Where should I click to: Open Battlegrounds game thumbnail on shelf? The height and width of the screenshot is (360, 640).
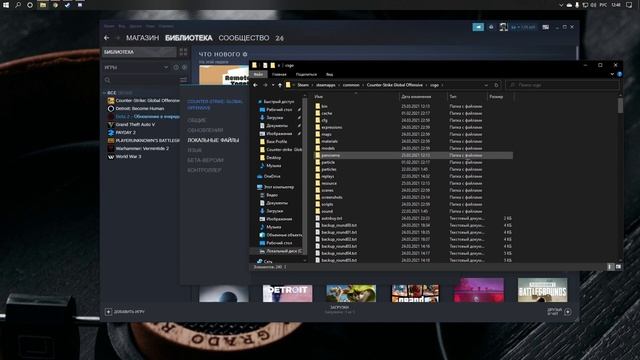click(x=542, y=290)
